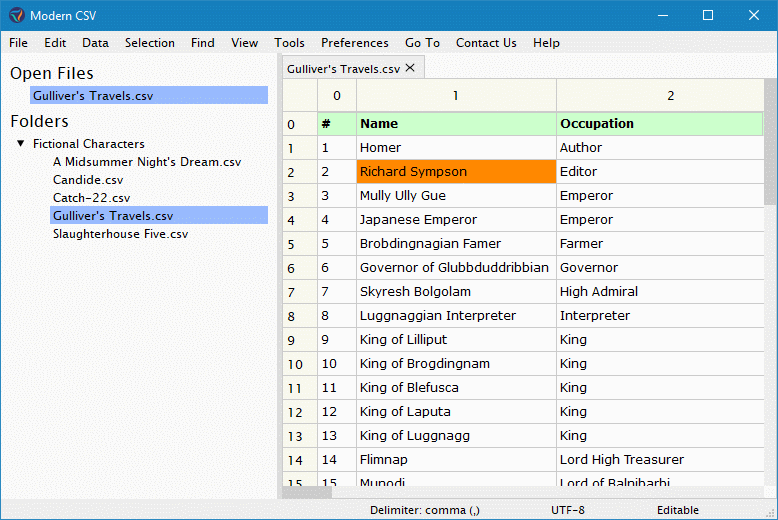Select the Brobdingnagian Famer cell

tap(456, 244)
